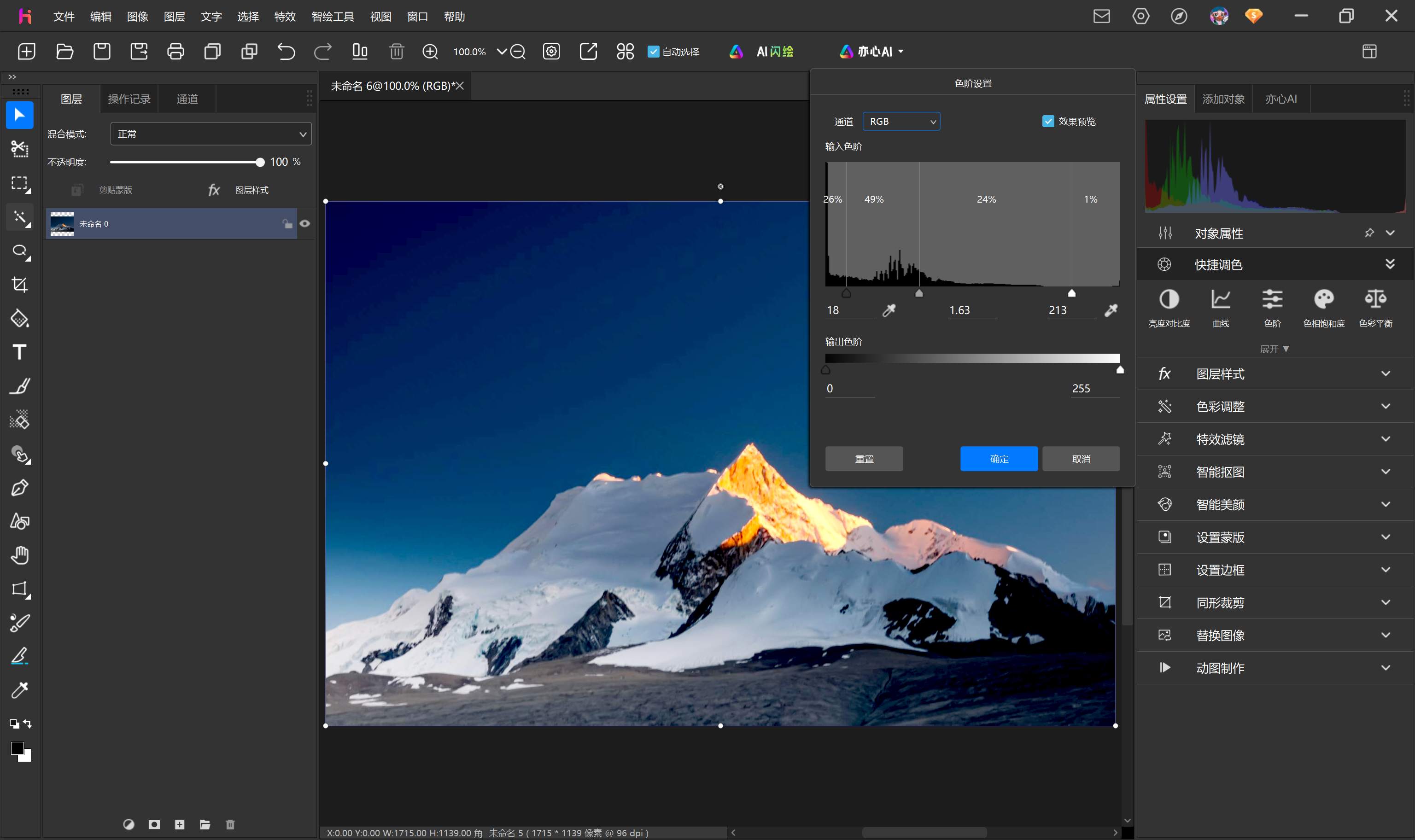
Task: Click the Redo arrow icon
Action: click(323, 52)
